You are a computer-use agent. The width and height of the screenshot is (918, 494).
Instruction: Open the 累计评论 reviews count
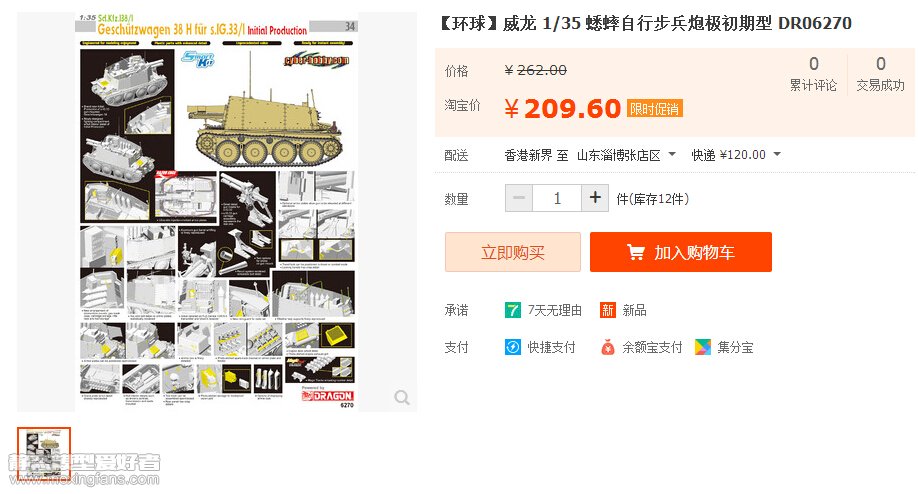(813, 73)
